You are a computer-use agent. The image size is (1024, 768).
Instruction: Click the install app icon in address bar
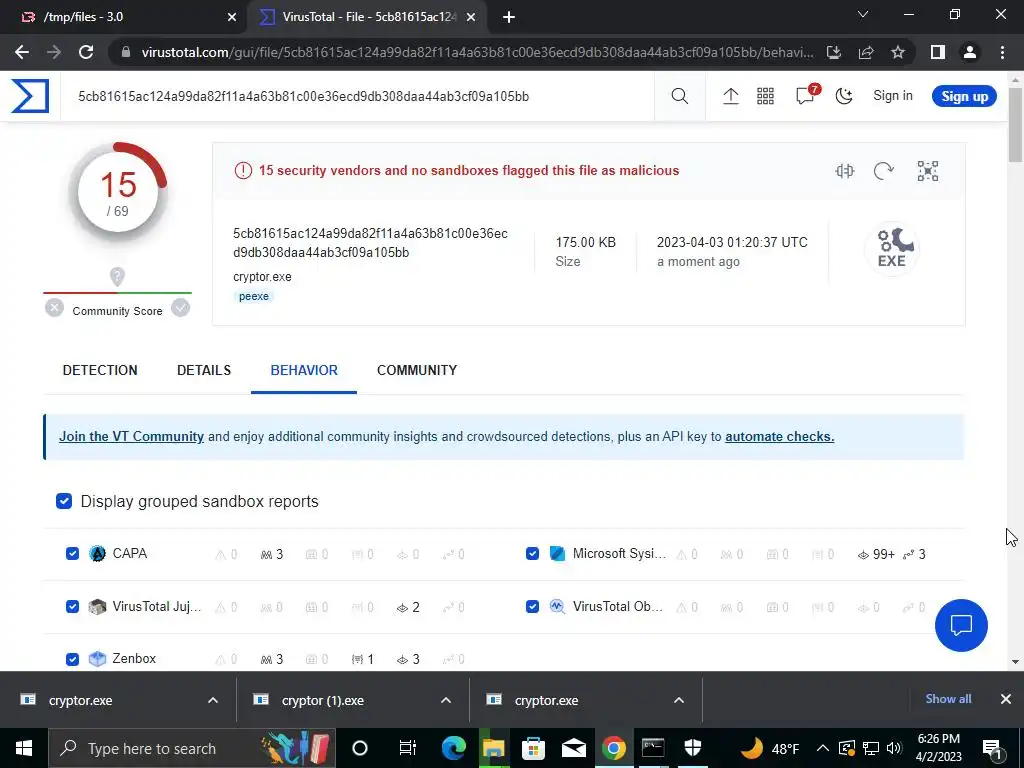(834, 52)
